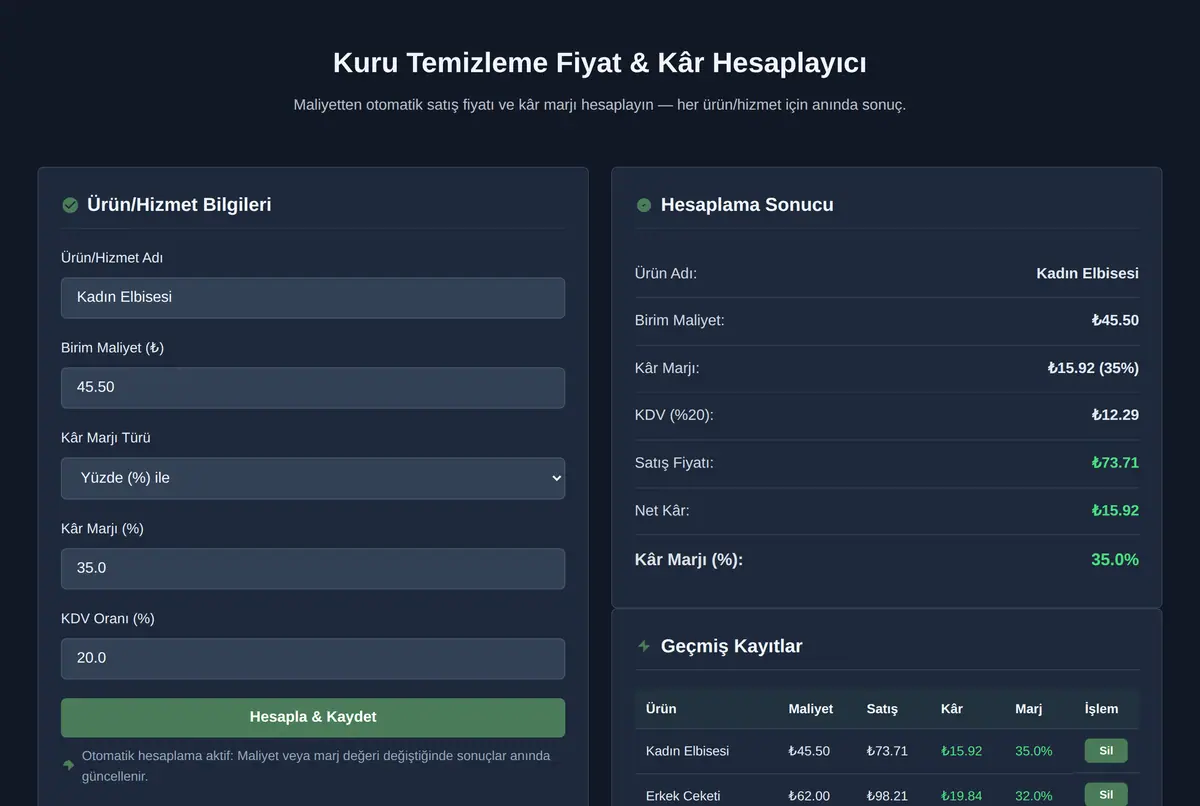The width and height of the screenshot is (1200, 806).
Task: Open the Kâr Marjı Türü dropdown
Action: click(x=313, y=478)
